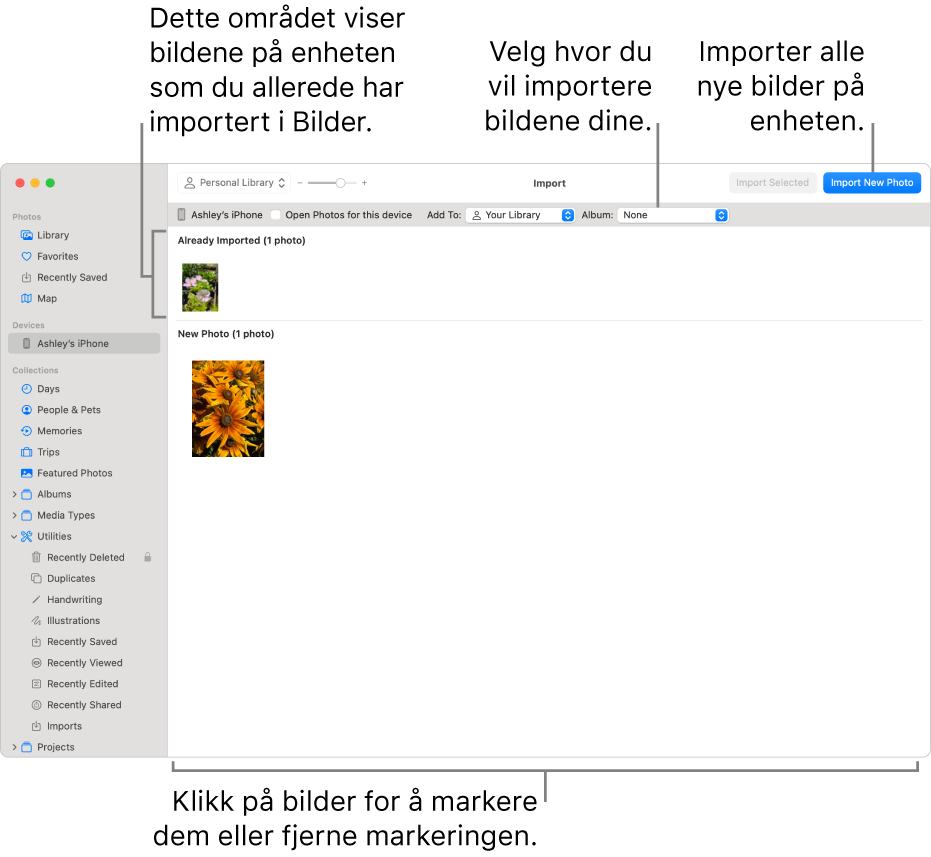Open Featured Photos icon
This screenshot has width=931, height=857.
pyautogui.click(x=27, y=473)
